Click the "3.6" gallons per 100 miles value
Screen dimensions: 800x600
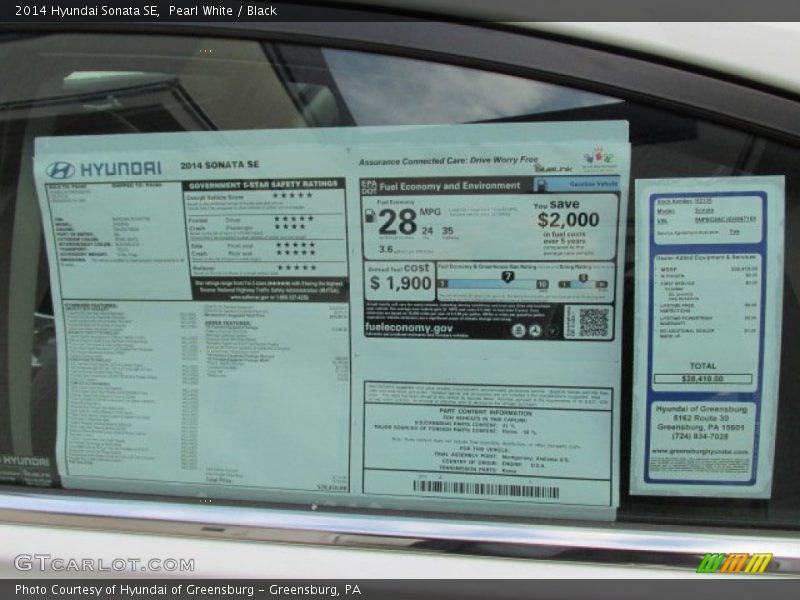[x=386, y=249]
